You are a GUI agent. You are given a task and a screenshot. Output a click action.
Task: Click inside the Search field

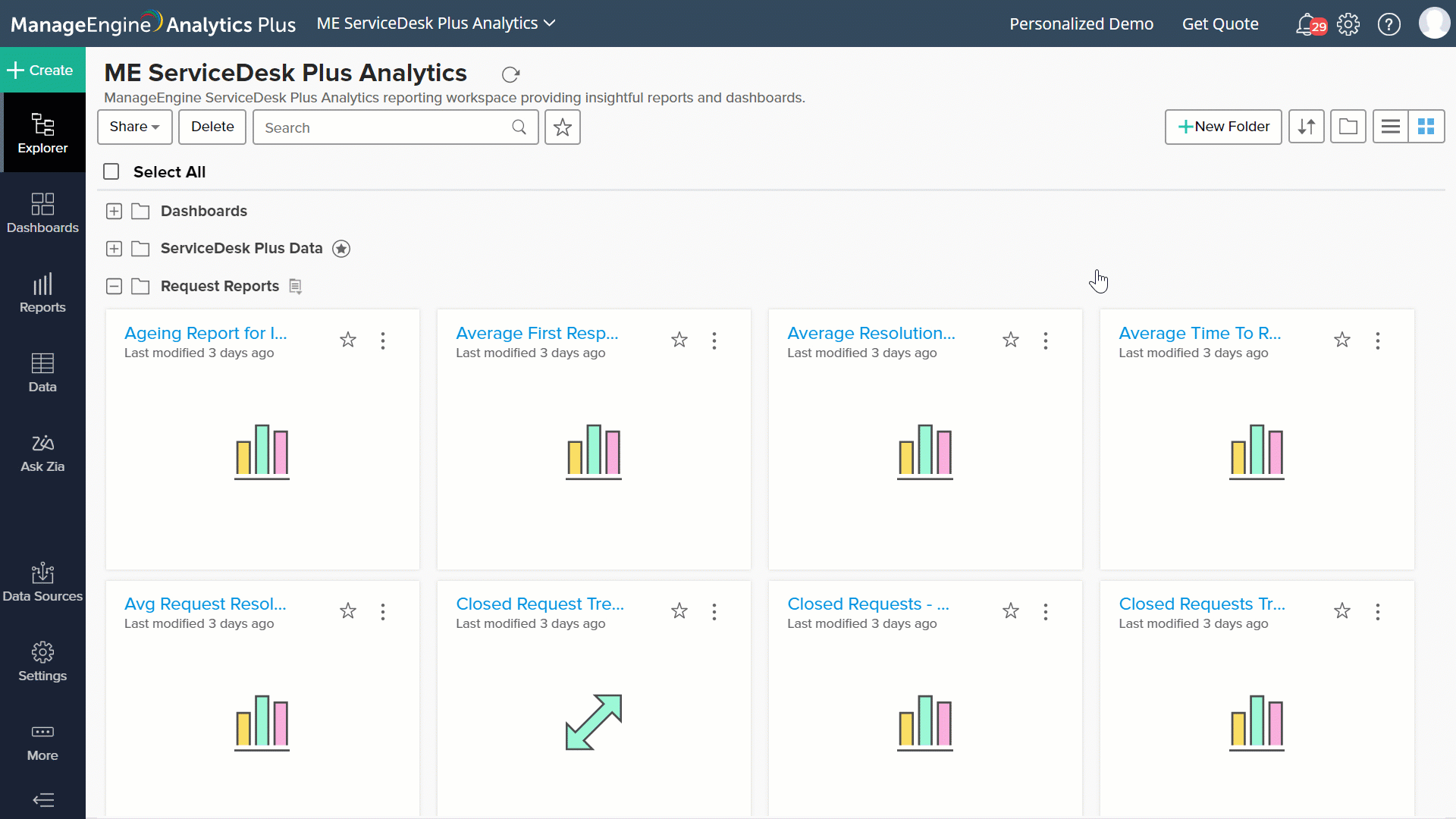tap(383, 127)
